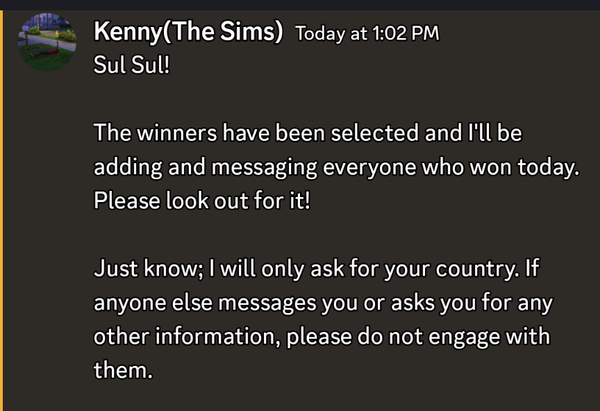Click the dark strip above the message
This screenshot has width=600, height=411.
point(300,5)
